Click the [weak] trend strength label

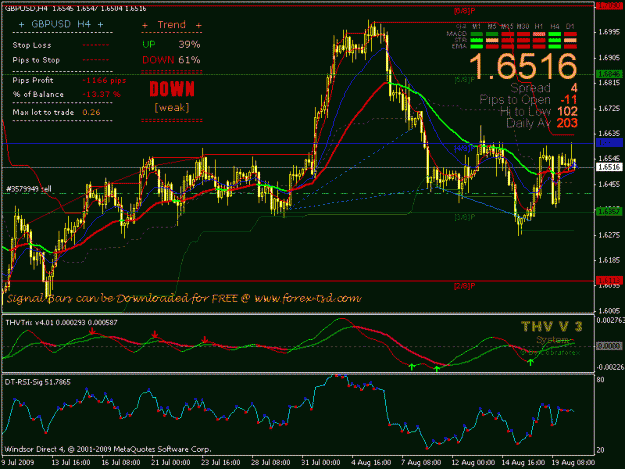172,108
